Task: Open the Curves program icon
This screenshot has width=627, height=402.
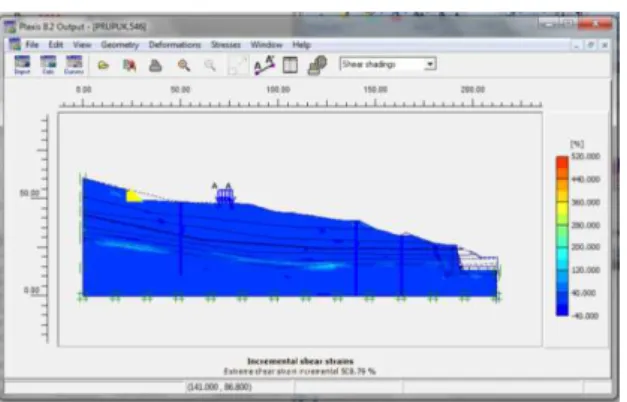Action: [74, 65]
